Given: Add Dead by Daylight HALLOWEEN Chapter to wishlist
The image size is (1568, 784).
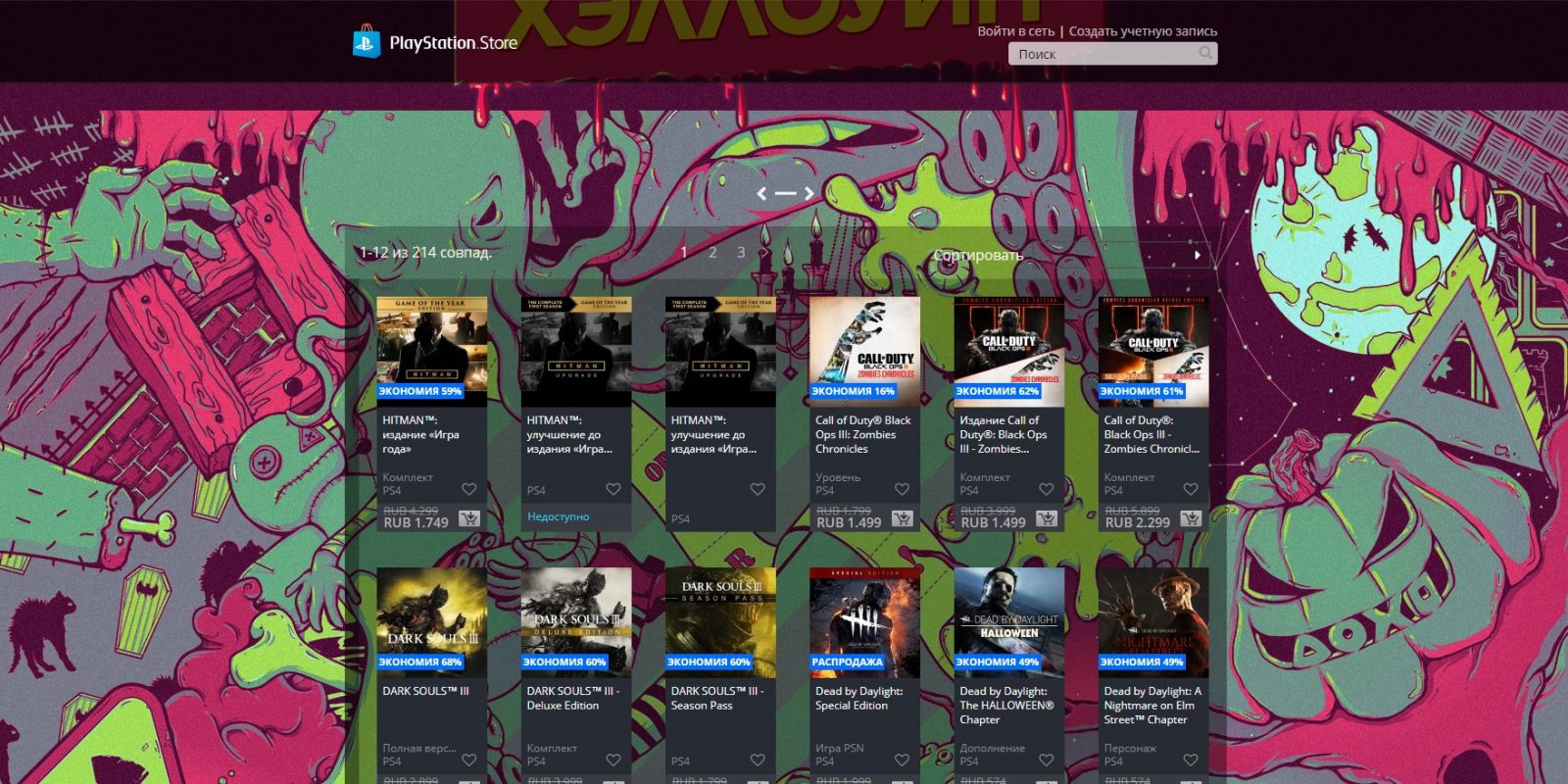Looking at the screenshot, I should pyautogui.click(x=1046, y=759).
